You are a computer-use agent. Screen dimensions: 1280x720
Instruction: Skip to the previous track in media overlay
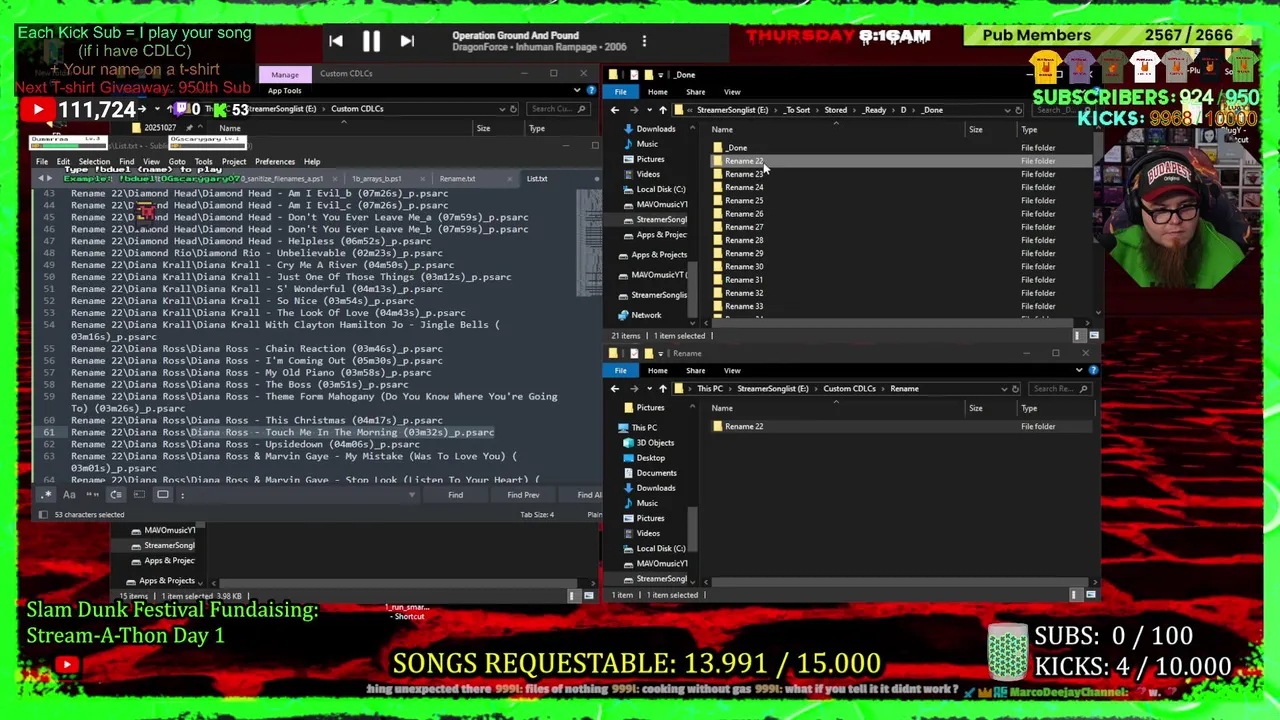point(336,41)
